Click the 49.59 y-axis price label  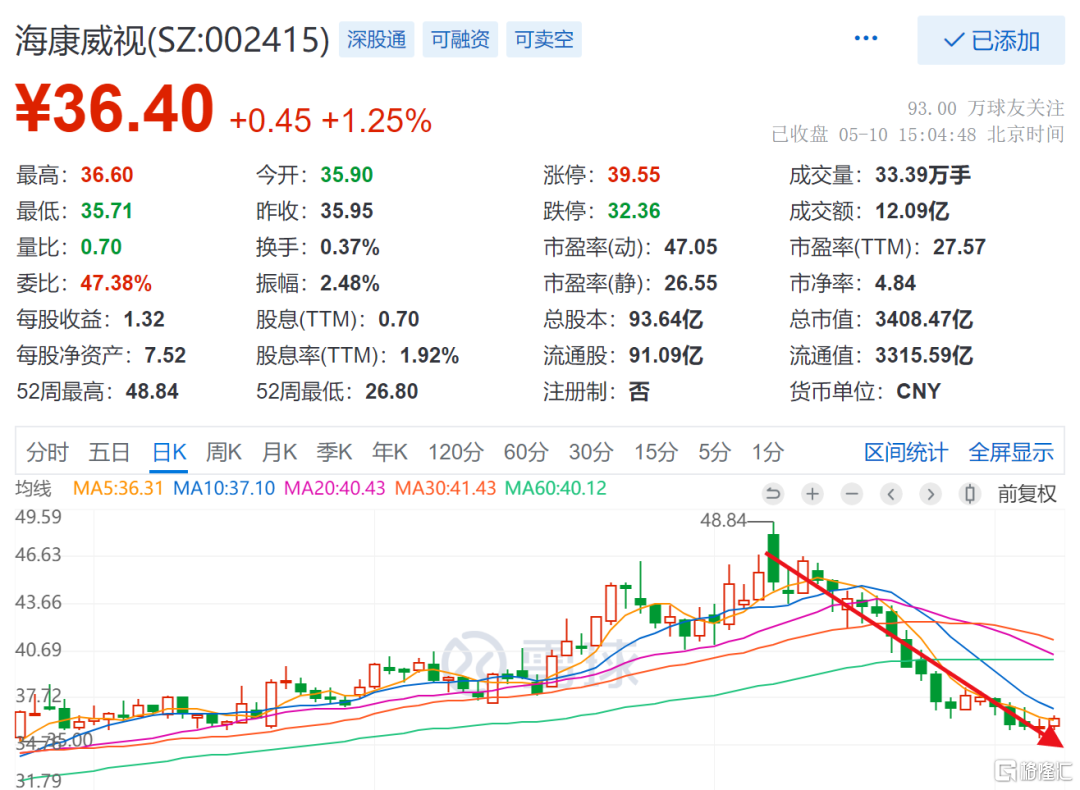(x=39, y=517)
